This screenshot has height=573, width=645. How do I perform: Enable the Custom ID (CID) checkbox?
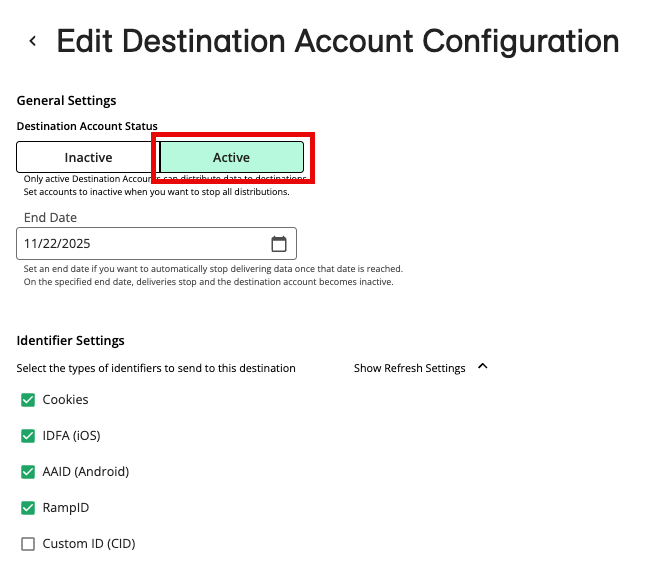pyautogui.click(x=27, y=544)
